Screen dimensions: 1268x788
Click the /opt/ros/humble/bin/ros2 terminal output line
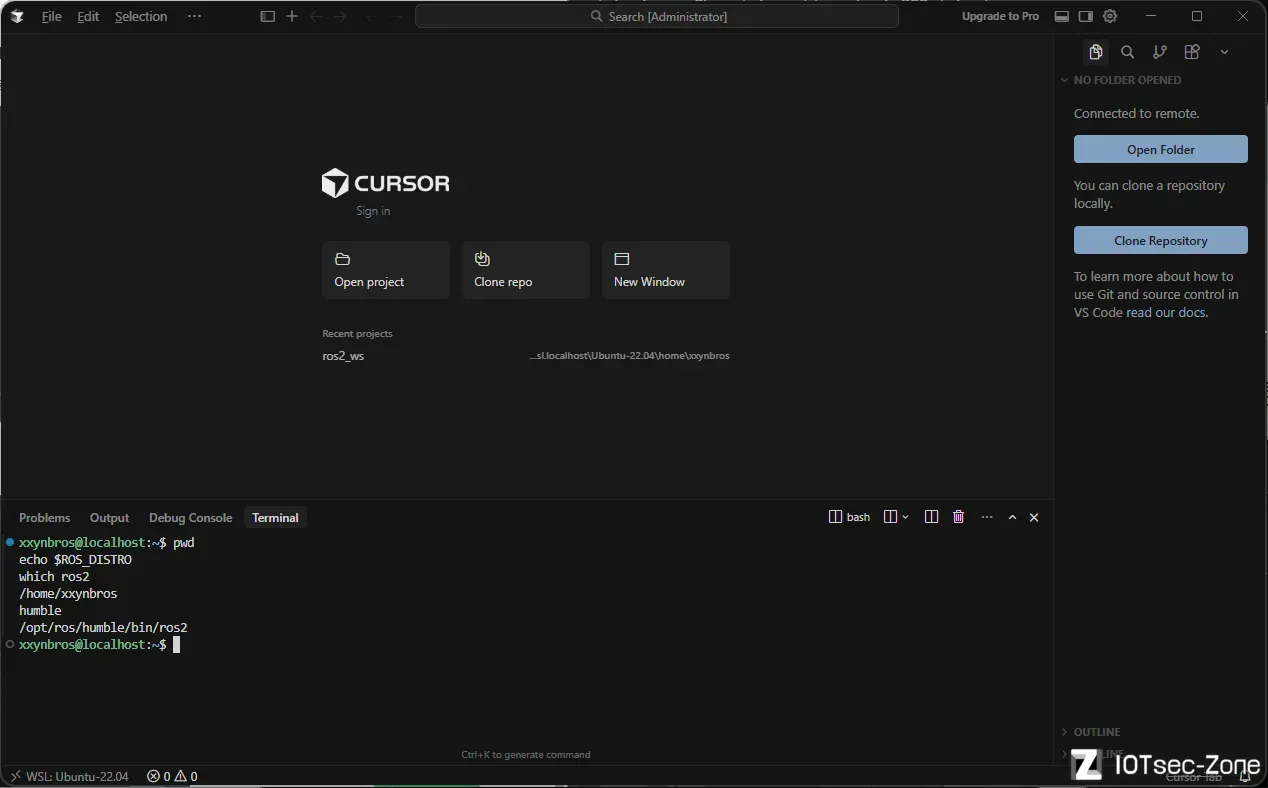pos(103,628)
